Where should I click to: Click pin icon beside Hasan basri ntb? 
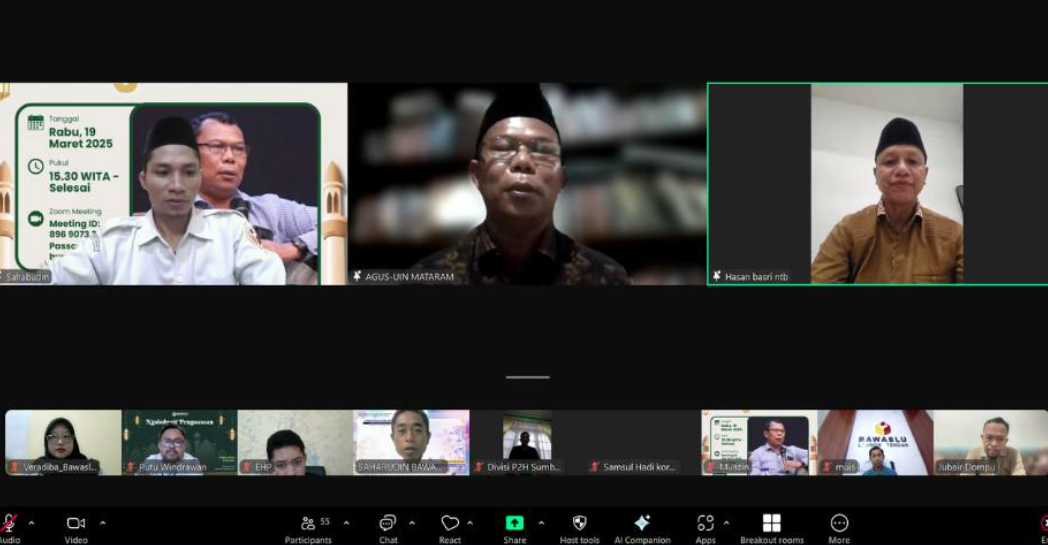[x=717, y=276]
